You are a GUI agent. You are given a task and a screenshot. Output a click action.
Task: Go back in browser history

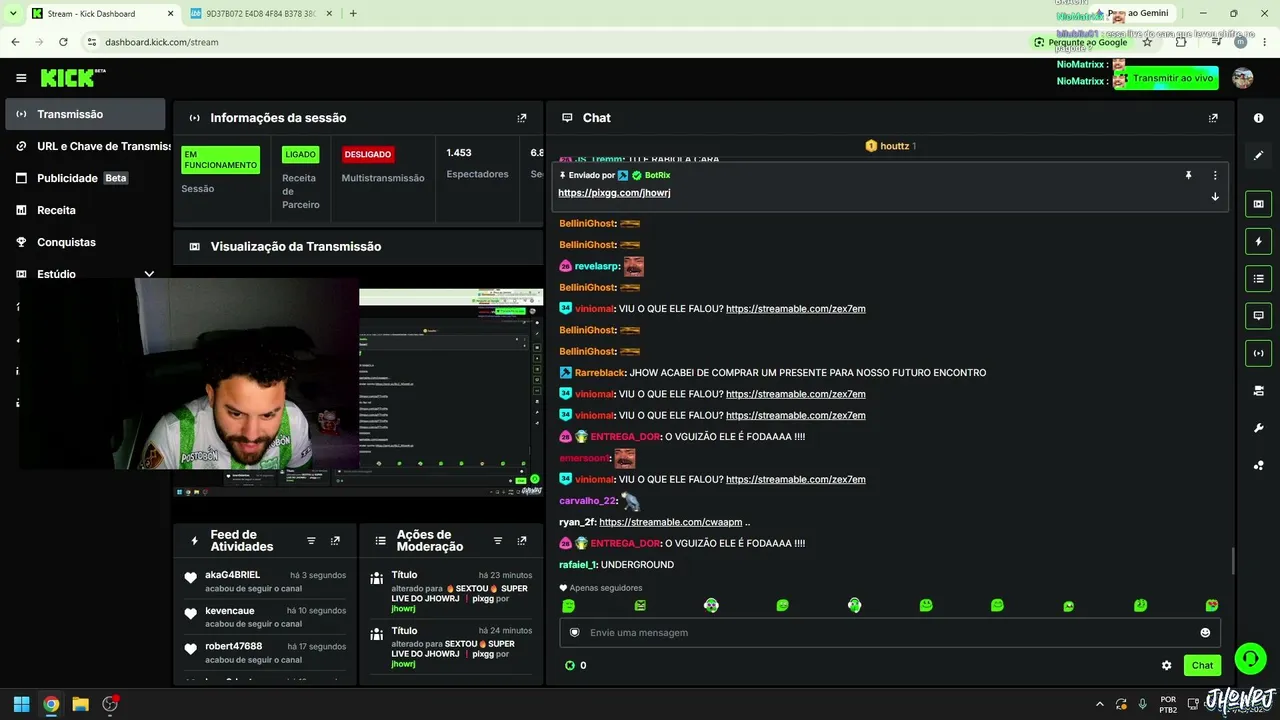pos(15,42)
